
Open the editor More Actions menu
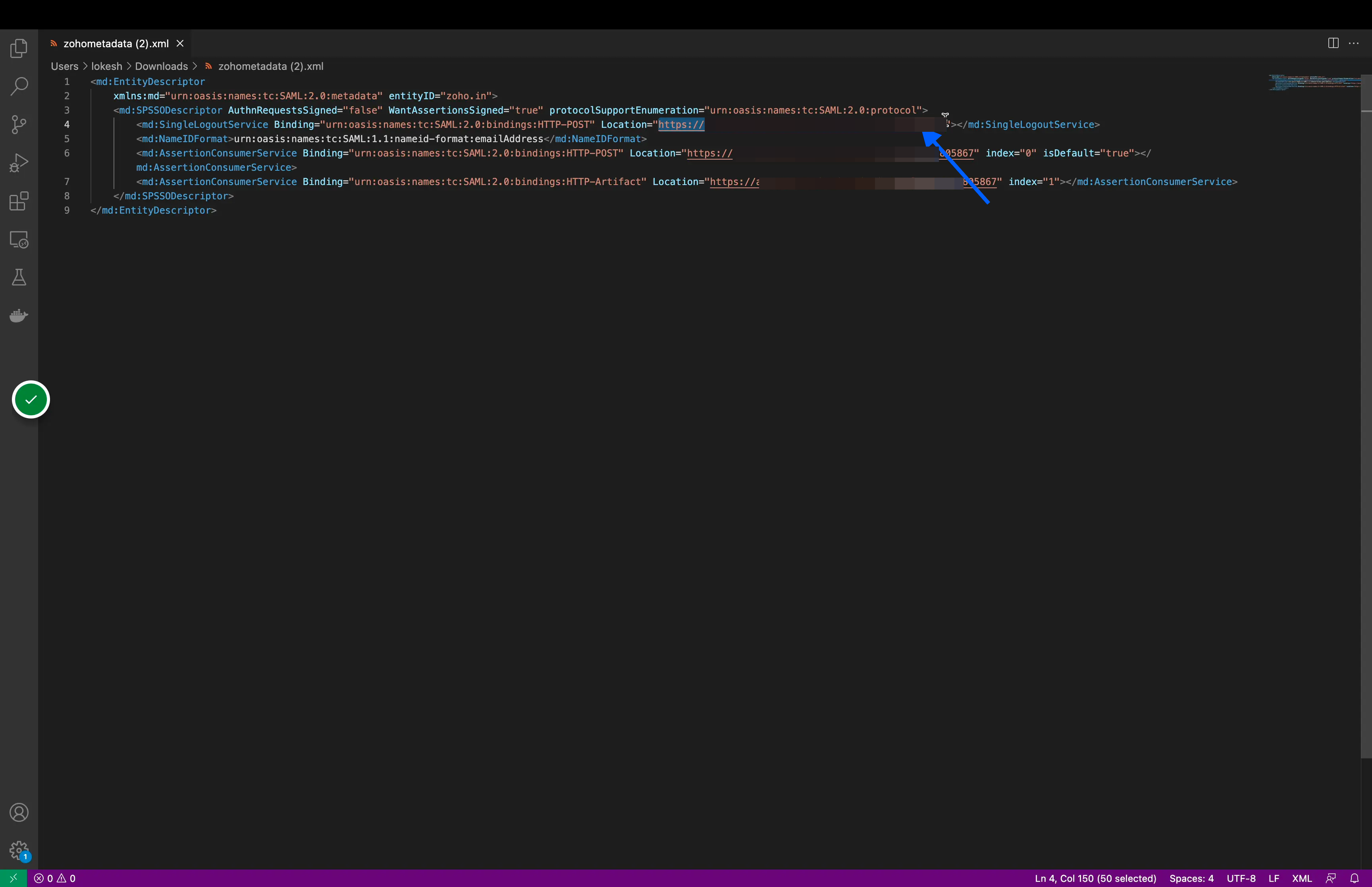coord(1354,43)
